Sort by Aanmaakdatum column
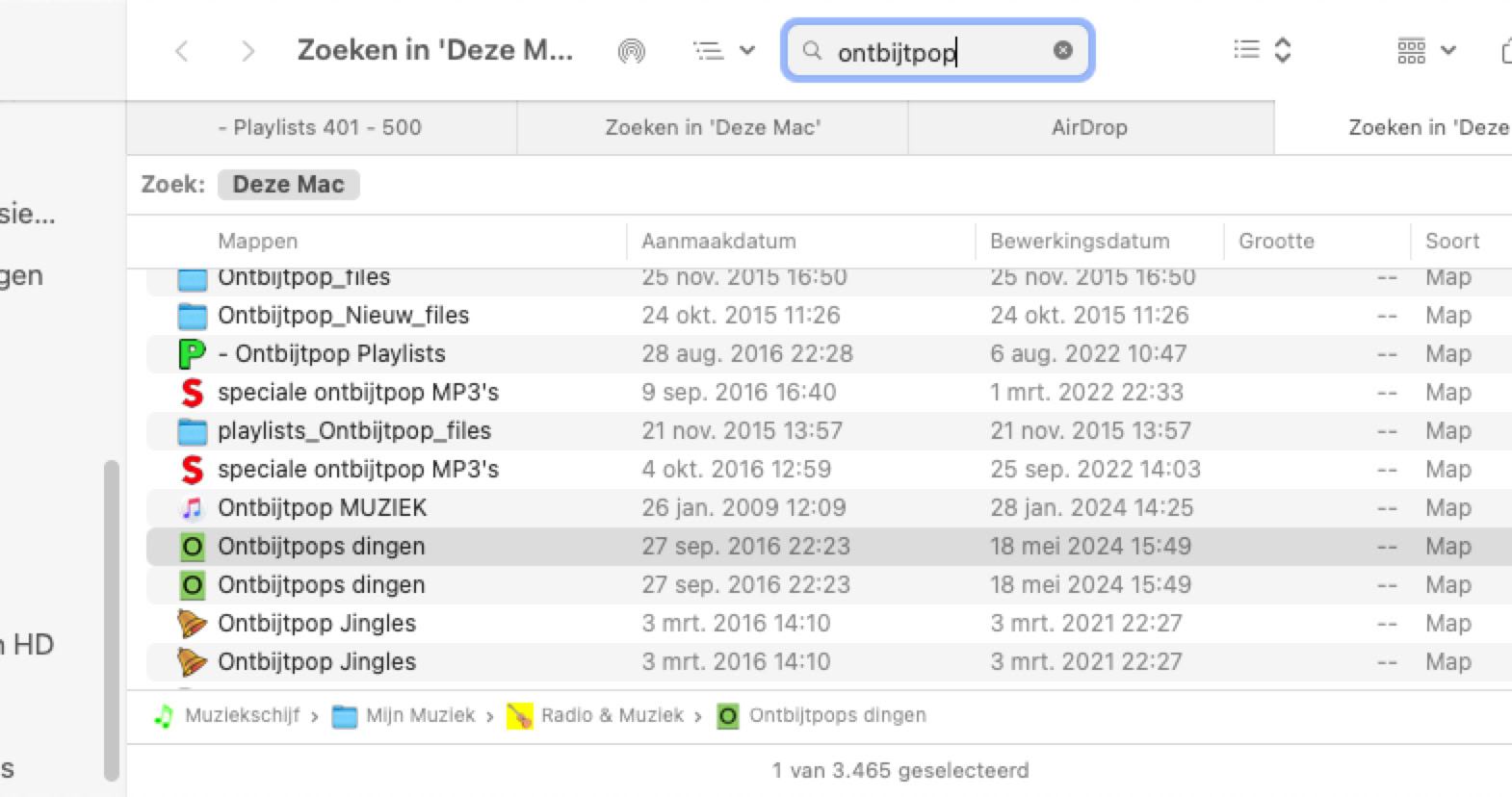 point(718,242)
